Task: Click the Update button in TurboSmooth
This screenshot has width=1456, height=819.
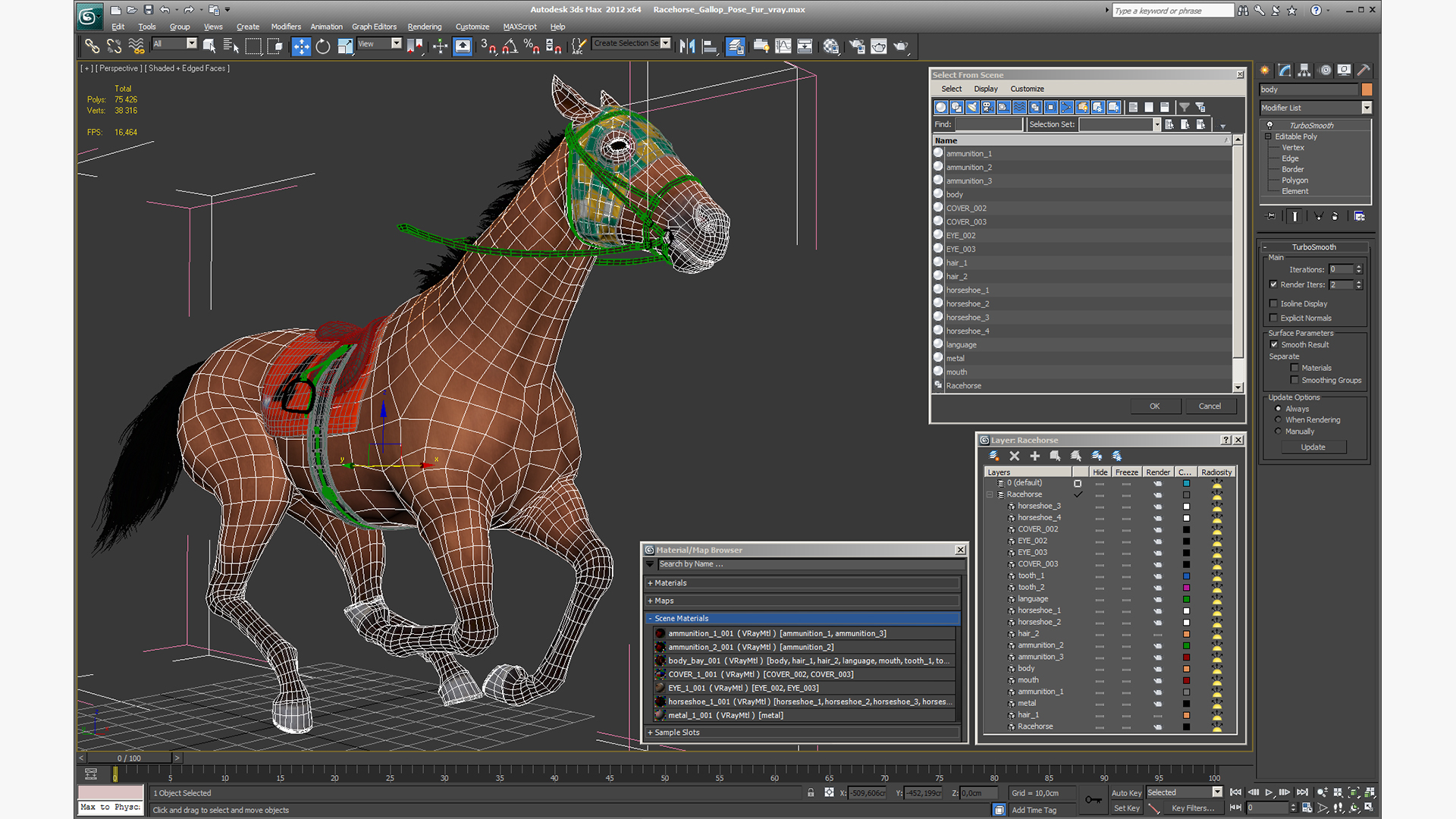Action: [1313, 447]
